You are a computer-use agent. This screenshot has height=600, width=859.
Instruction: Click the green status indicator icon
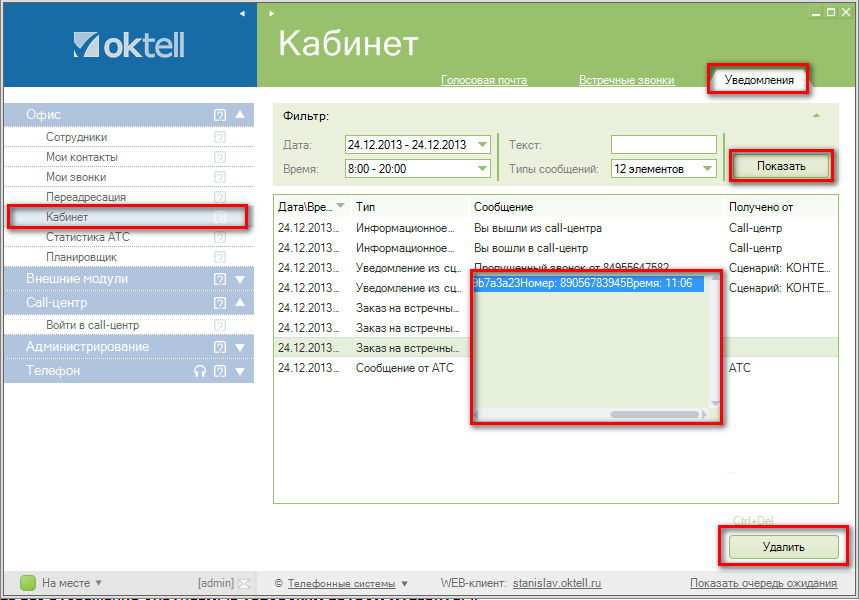click(x=28, y=583)
